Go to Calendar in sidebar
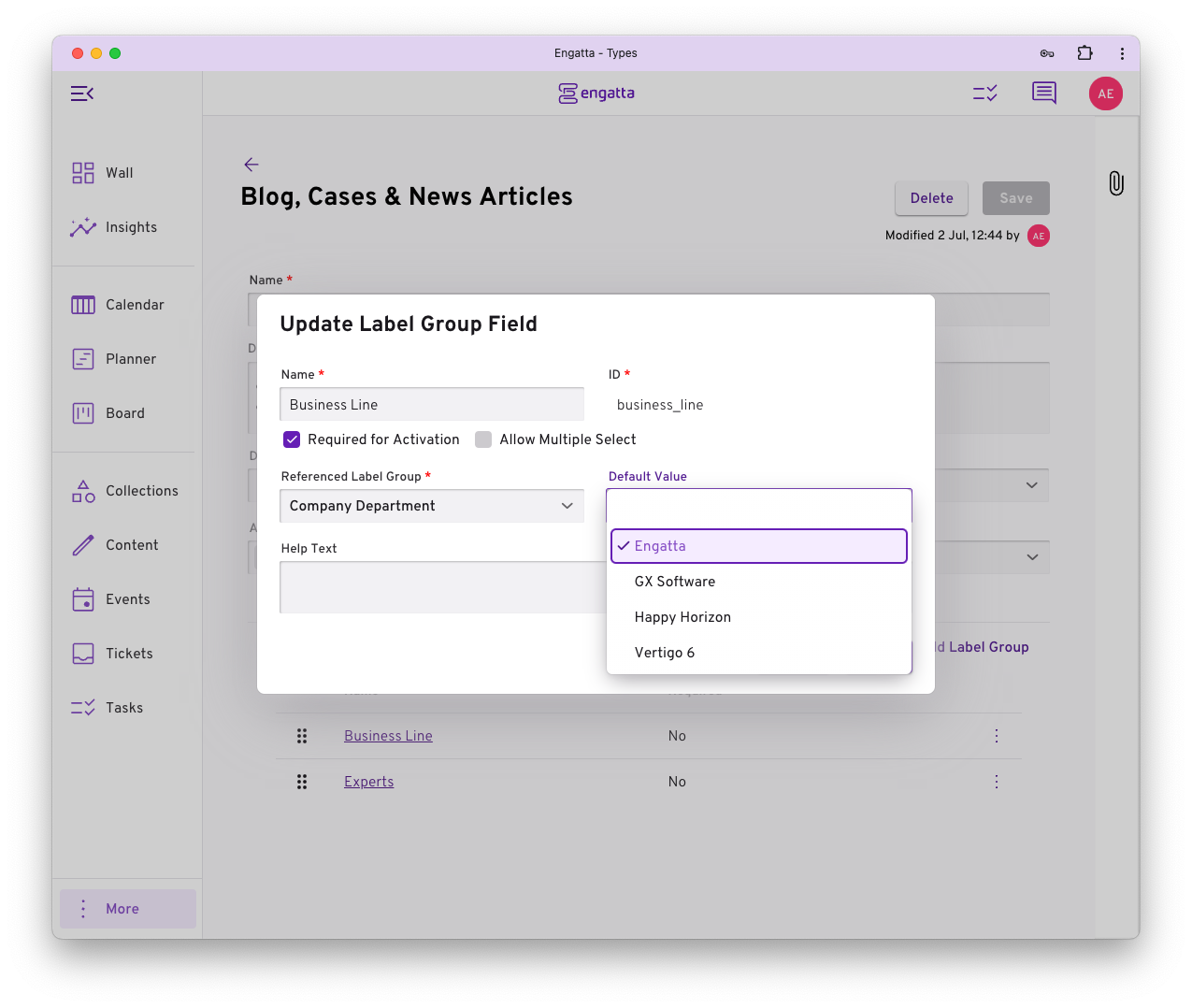This screenshot has width=1192, height=1008. point(135,305)
